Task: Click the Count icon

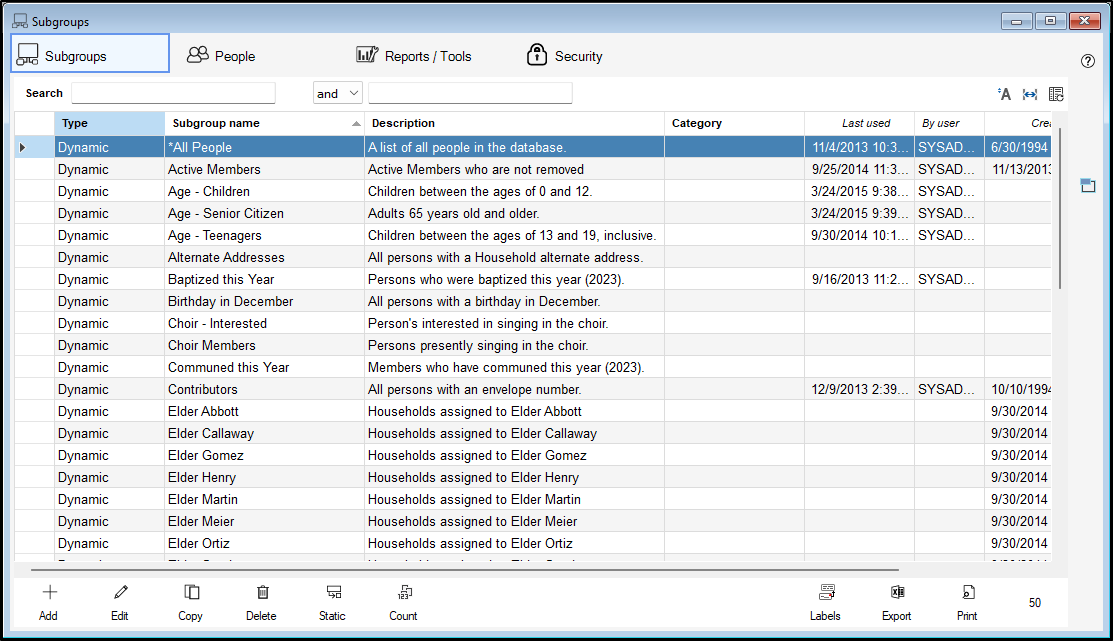Action: coord(404,593)
